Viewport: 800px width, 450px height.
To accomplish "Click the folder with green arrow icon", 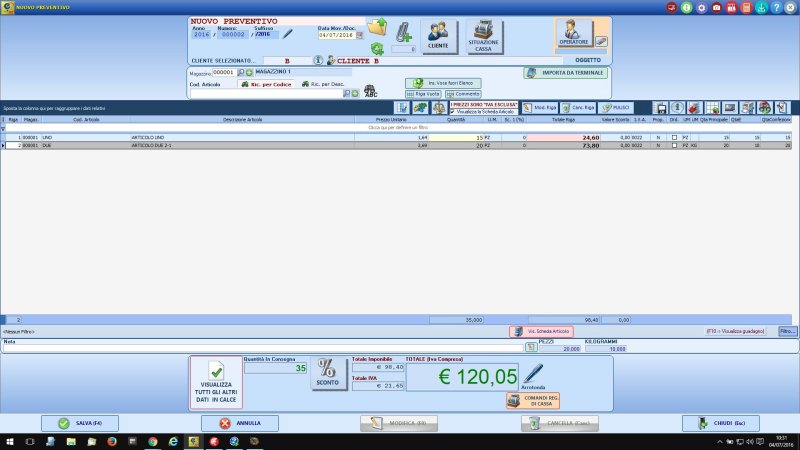I will pyautogui.click(x=378, y=27).
